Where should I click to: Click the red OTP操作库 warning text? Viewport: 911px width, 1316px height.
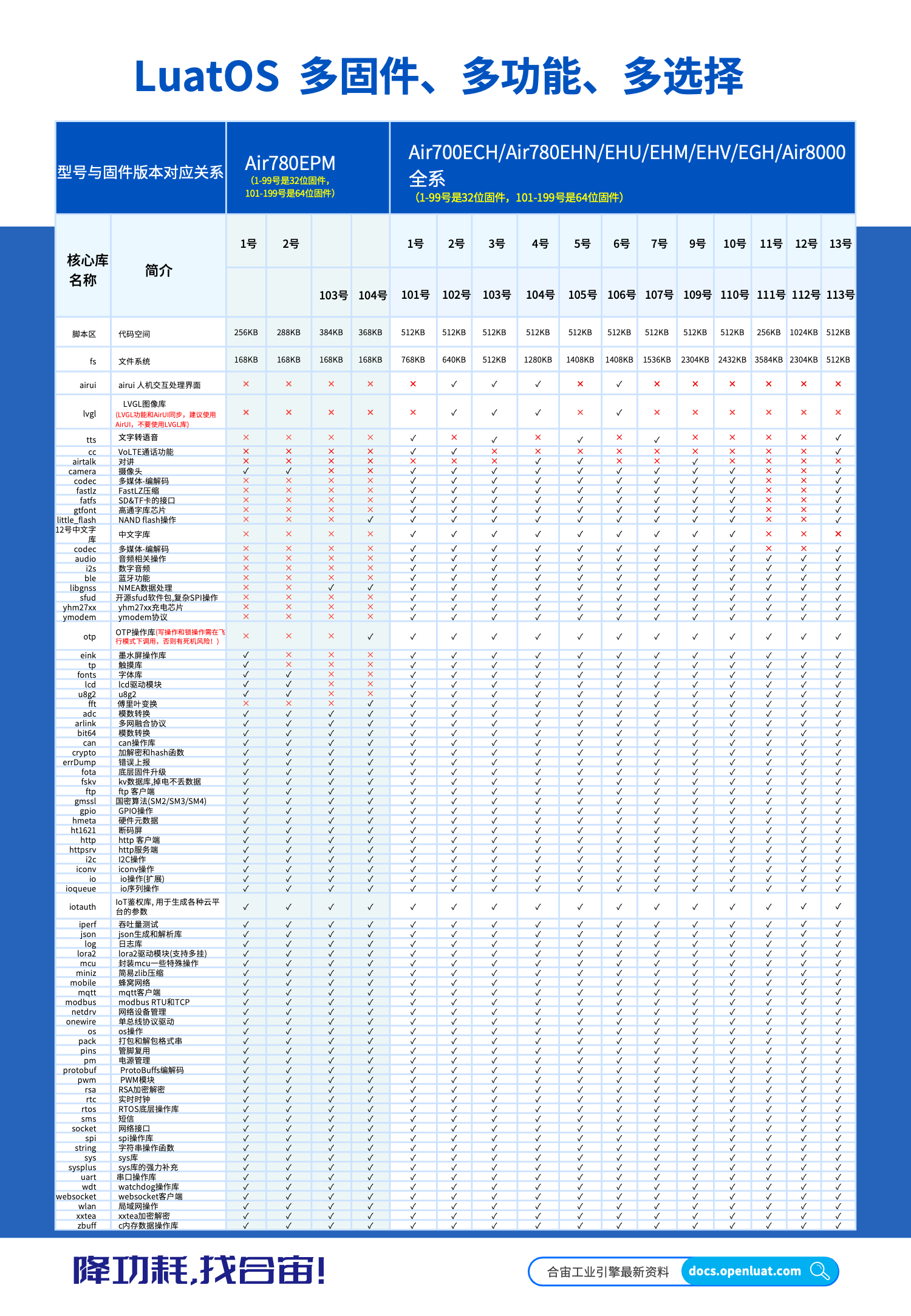(170, 636)
